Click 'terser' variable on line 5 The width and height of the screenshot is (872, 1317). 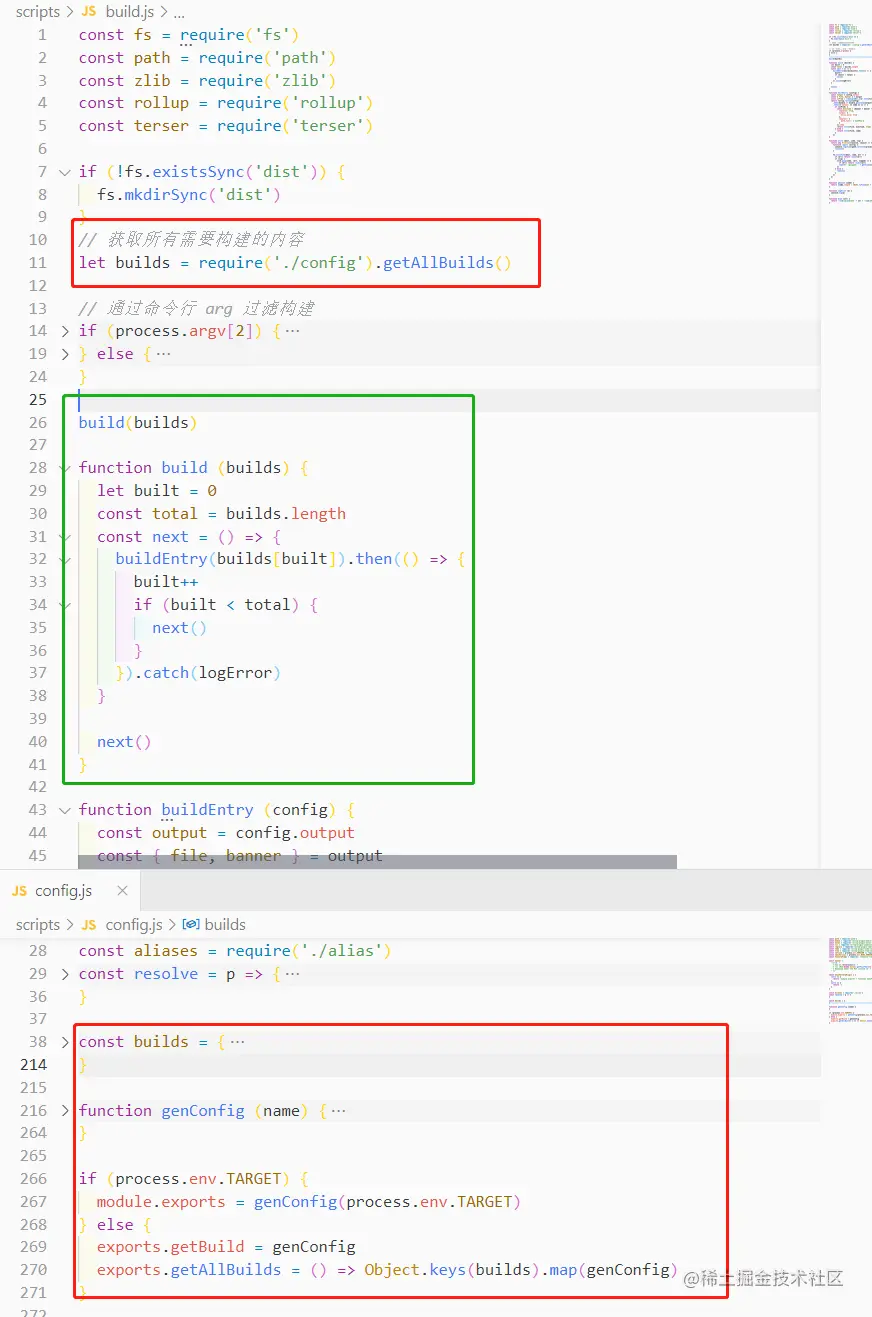tap(161, 126)
